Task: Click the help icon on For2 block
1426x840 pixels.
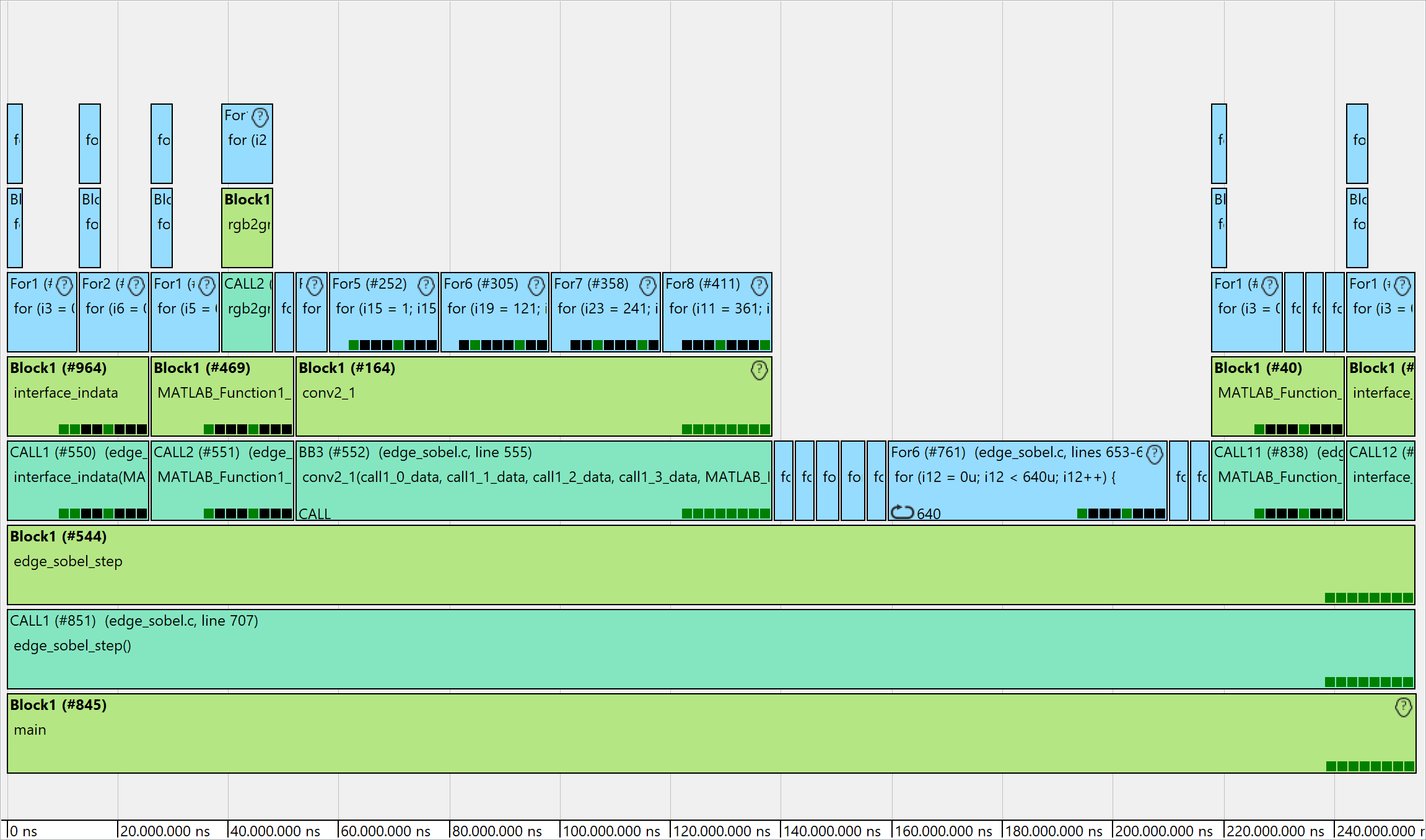Action: 137,286
